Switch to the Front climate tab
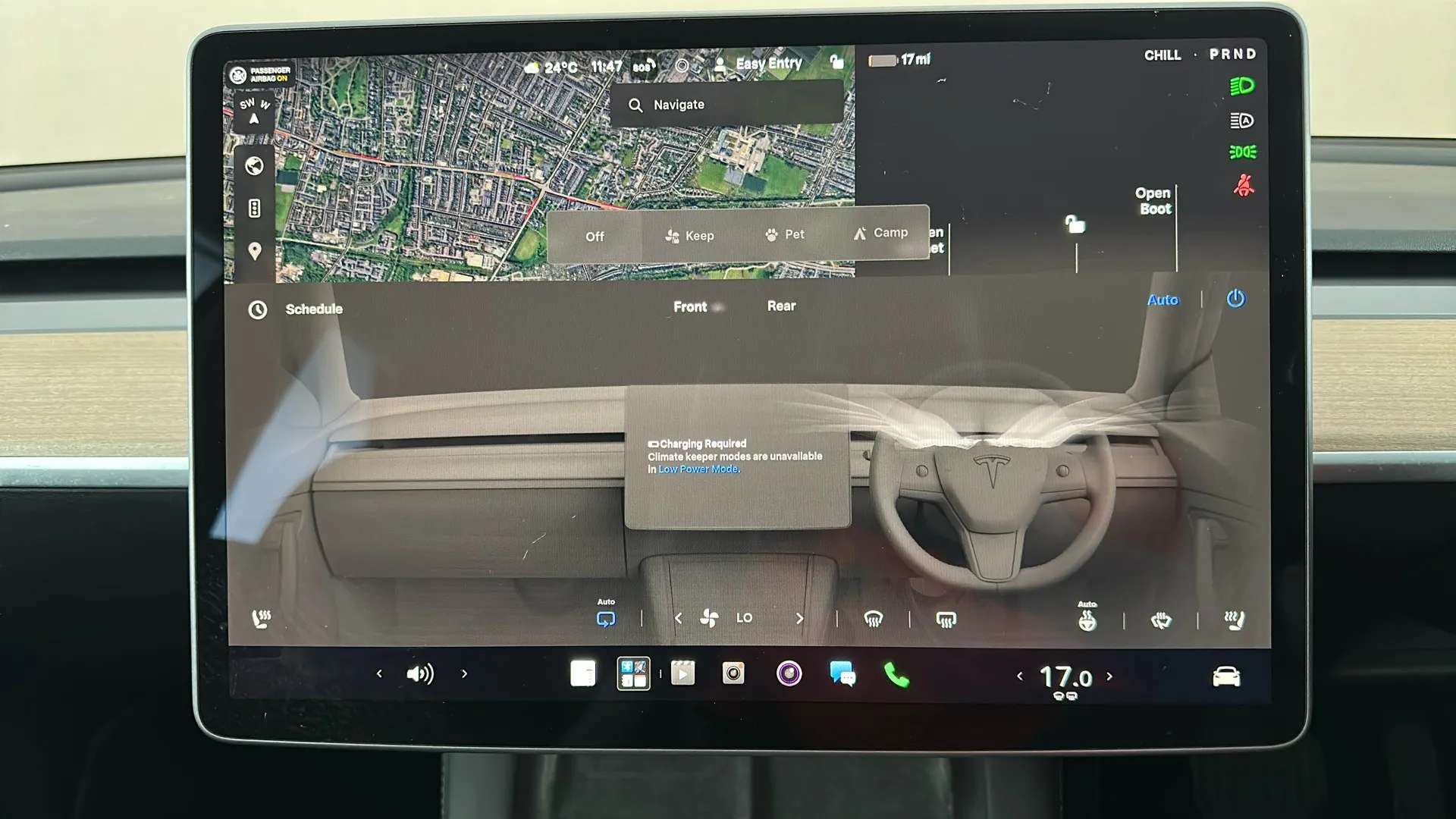This screenshot has width=1456, height=819. pyautogui.click(x=690, y=306)
